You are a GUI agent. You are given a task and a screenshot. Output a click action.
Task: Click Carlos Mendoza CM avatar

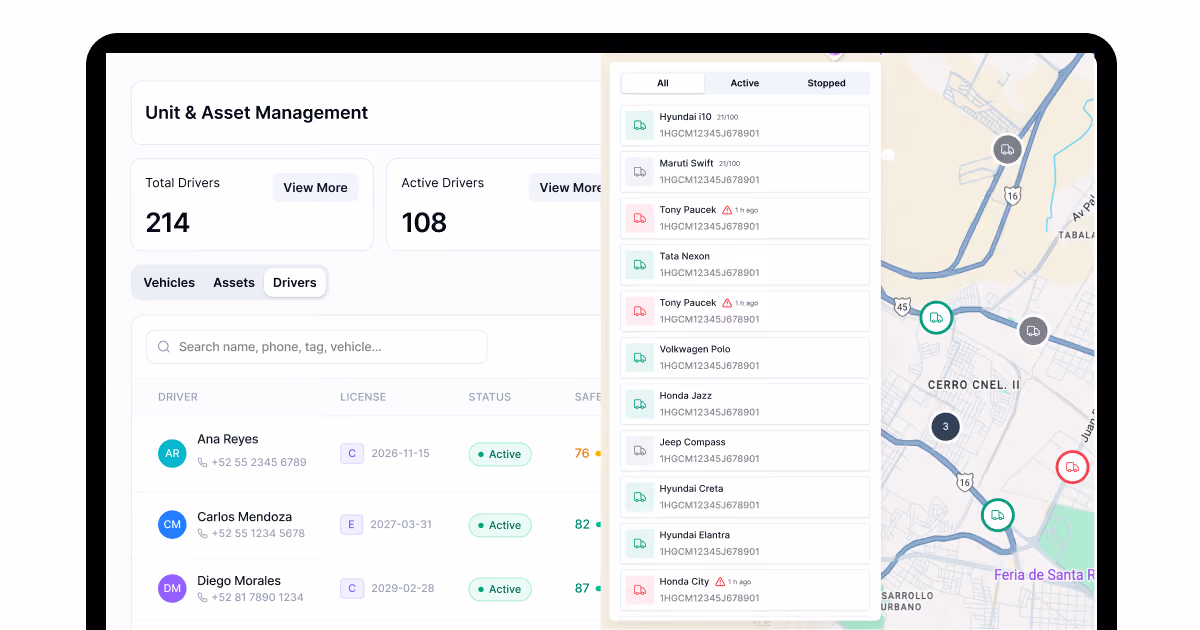coord(172,525)
